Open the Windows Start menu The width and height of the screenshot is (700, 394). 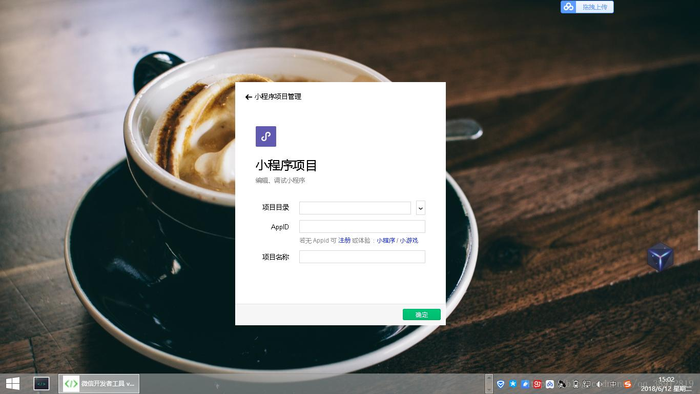tap(12, 383)
